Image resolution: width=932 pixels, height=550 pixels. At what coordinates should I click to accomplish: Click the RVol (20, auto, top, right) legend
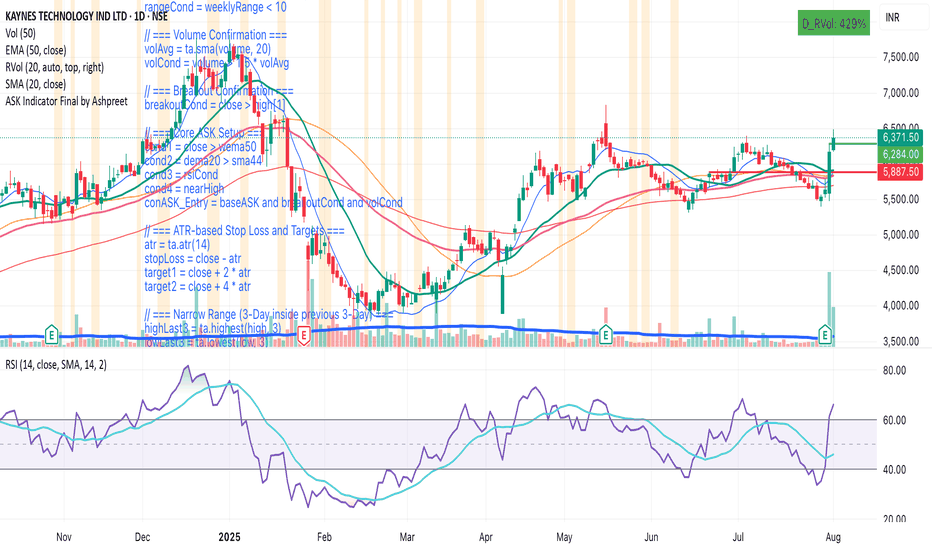pyautogui.click(x=55, y=67)
